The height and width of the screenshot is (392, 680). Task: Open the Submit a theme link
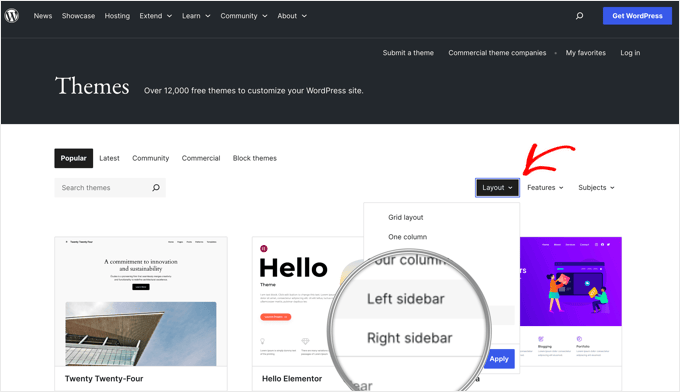408,53
